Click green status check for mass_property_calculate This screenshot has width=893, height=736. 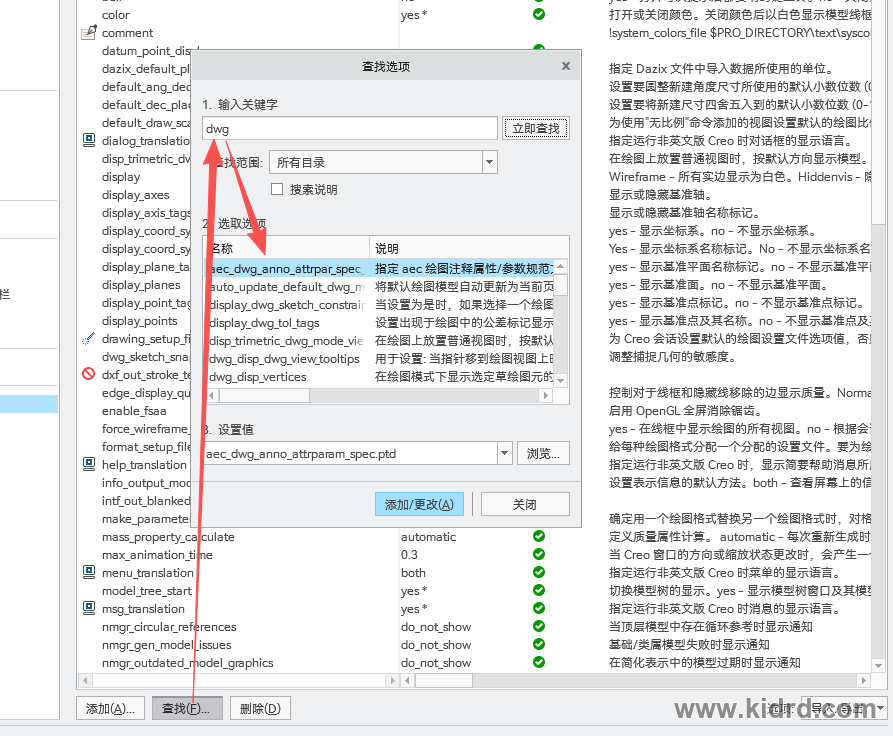[x=539, y=536]
